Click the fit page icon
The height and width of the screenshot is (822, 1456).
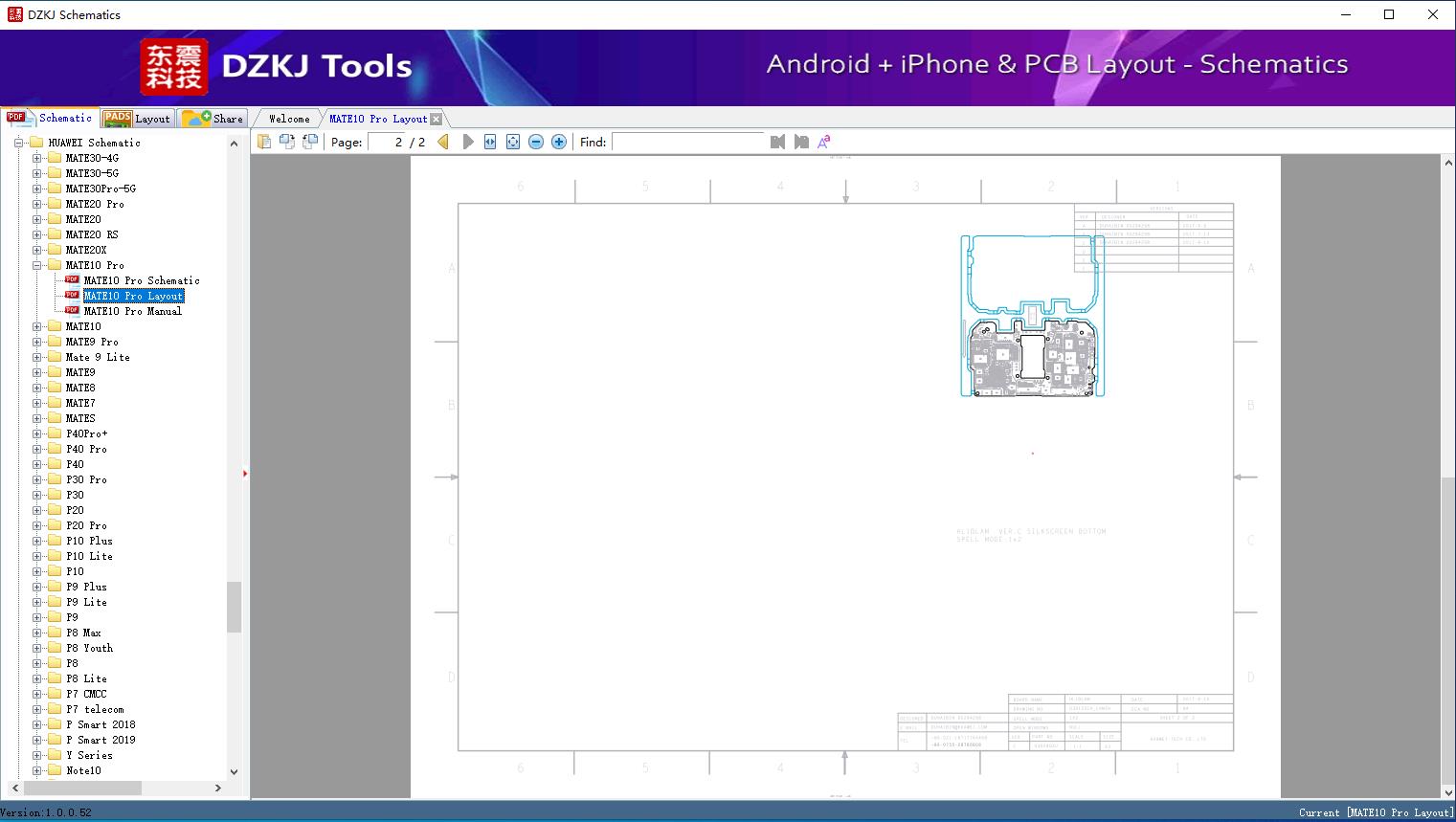[513, 142]
